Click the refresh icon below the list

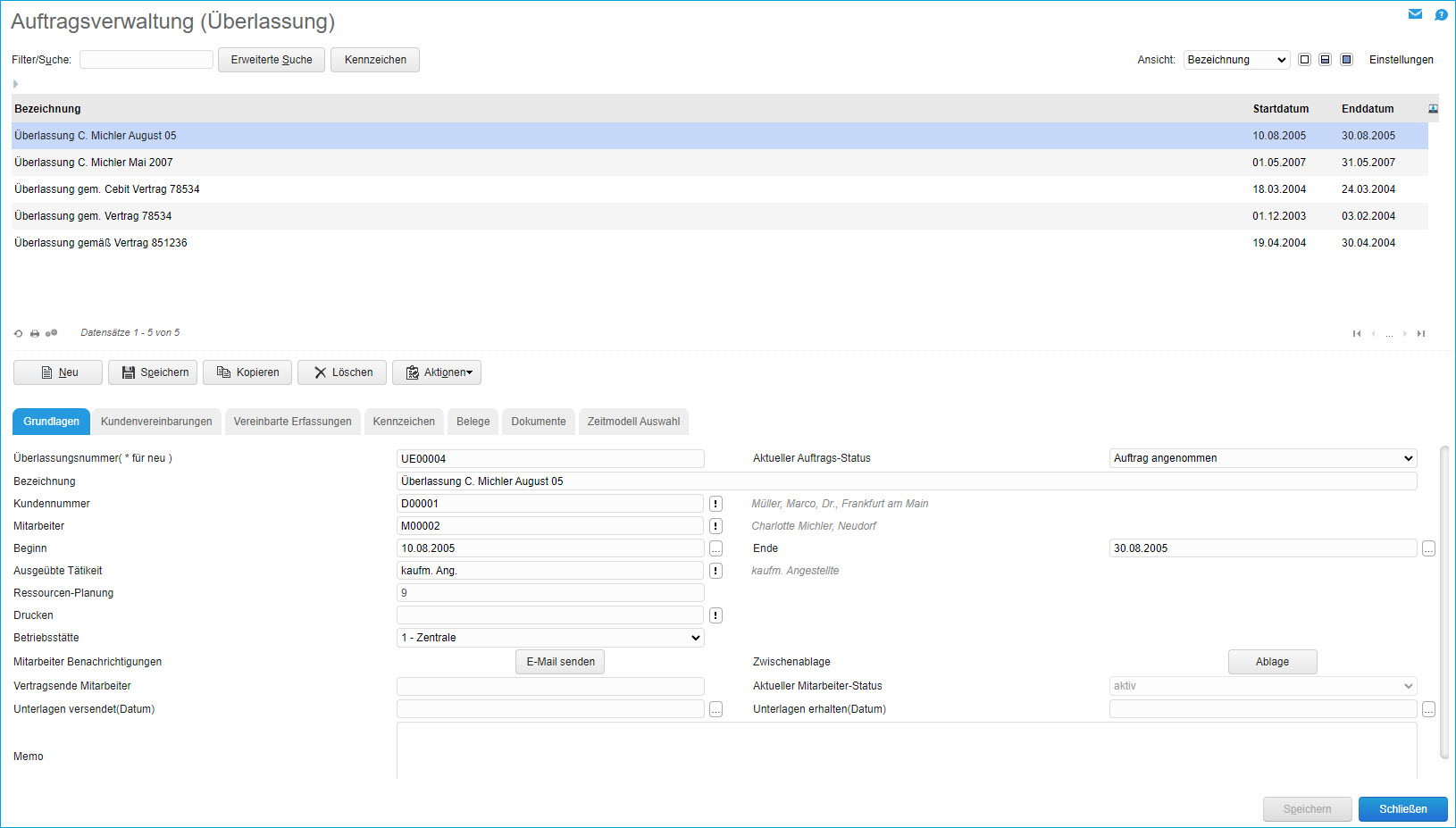(x=18, y=333)
